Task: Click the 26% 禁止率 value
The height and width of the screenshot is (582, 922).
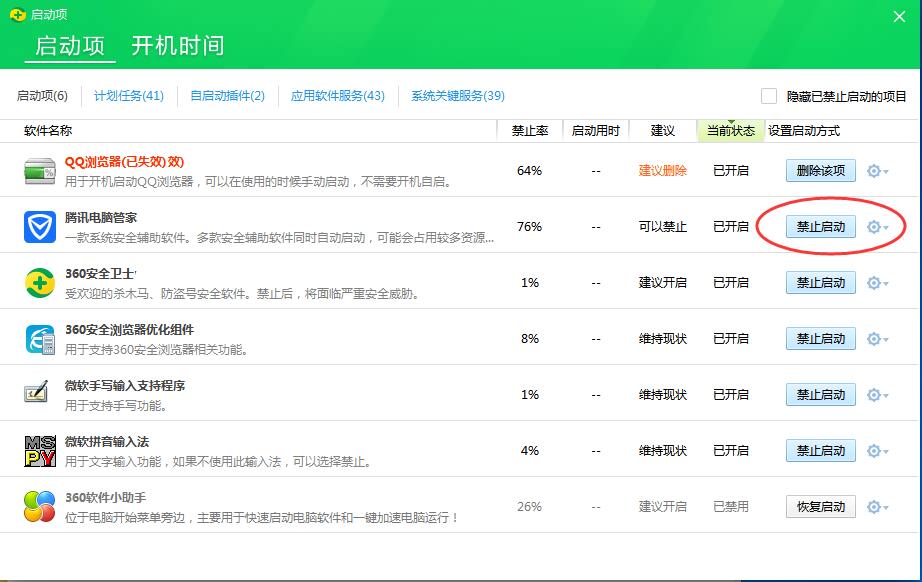Action: coord(529,506)
